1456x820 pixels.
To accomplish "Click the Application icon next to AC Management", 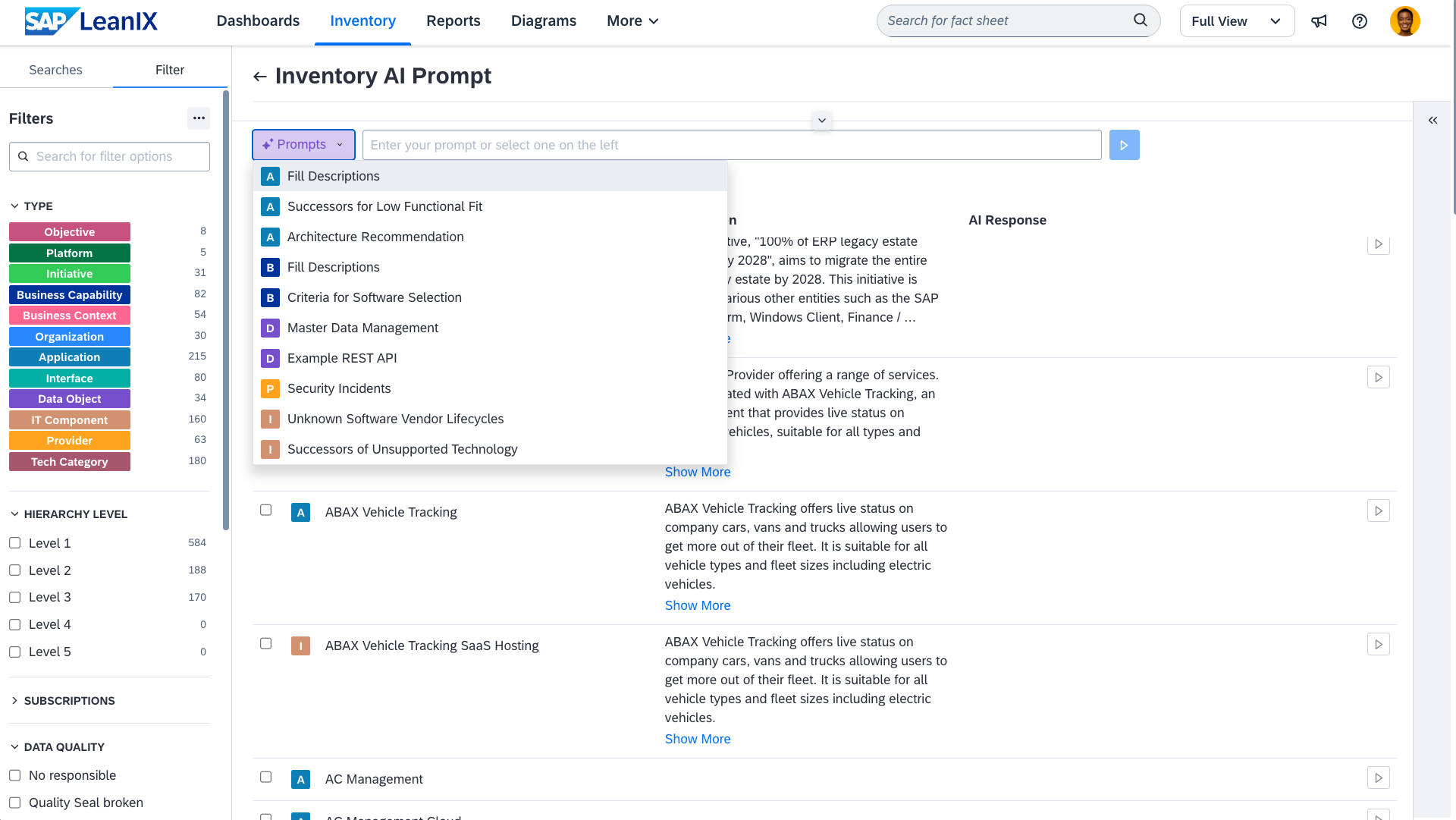I will coord(300,779).
